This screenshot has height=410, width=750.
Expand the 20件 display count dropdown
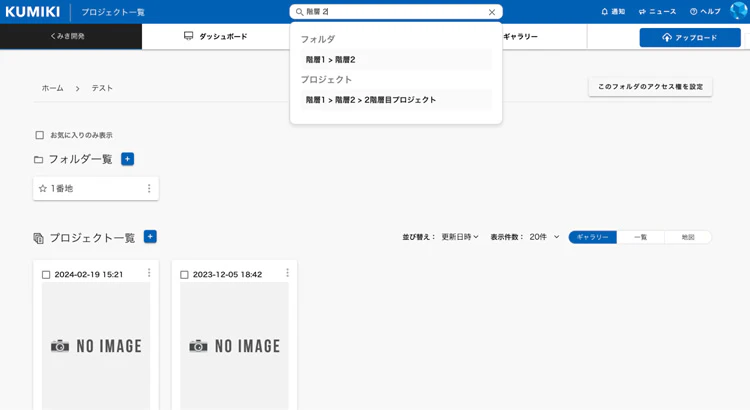pyautogui.click(x=544, y=237)
